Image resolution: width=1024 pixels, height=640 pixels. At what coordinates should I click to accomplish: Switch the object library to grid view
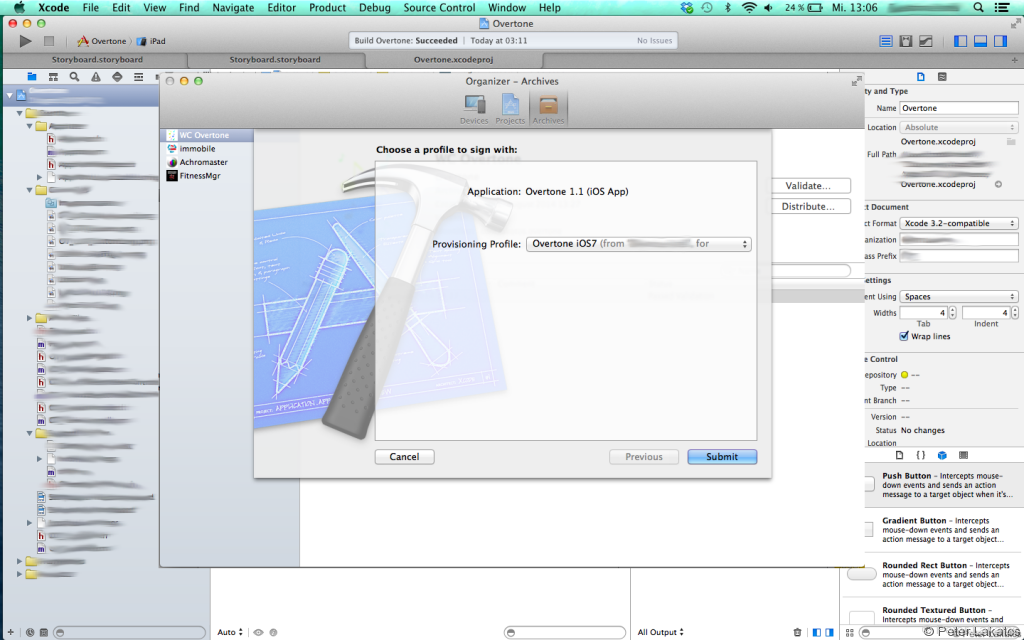pos(850,632)
